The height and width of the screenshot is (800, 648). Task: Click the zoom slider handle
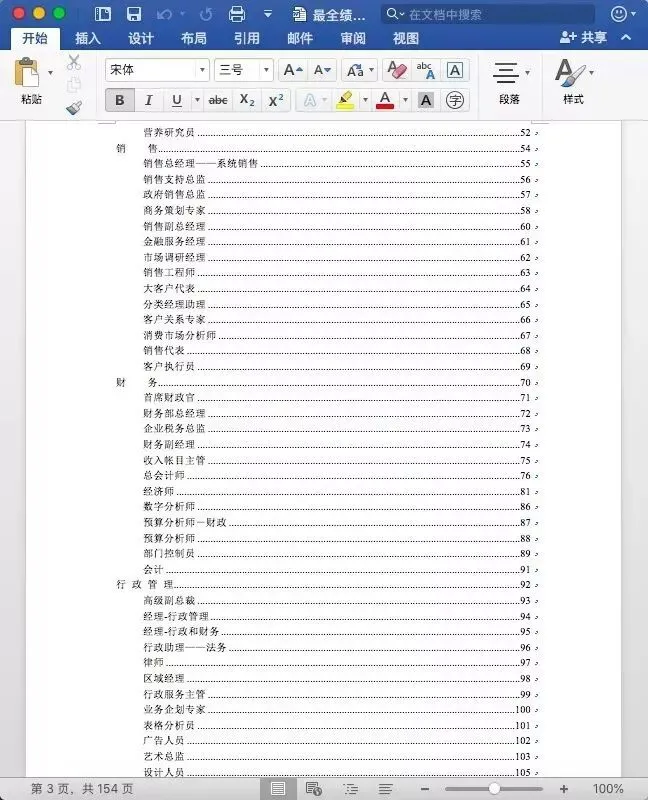click(x=494, y=789)
